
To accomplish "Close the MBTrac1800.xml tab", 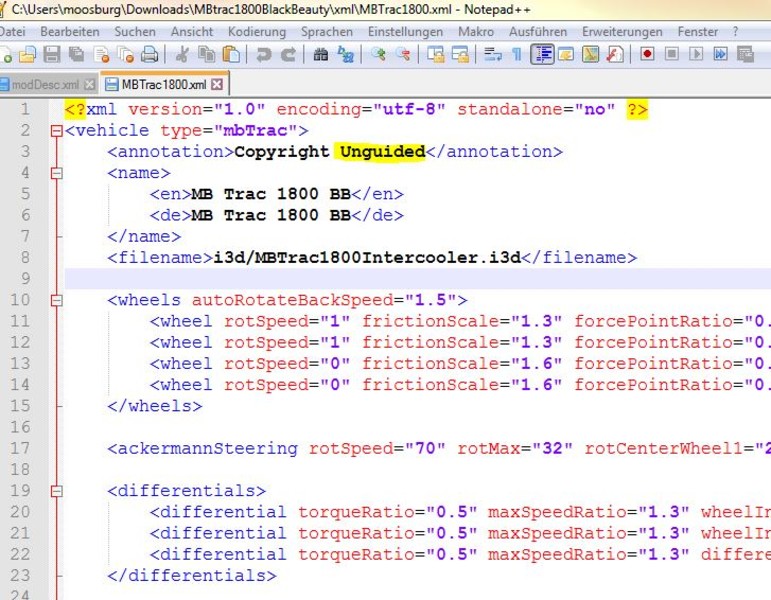I will point(217,84).
